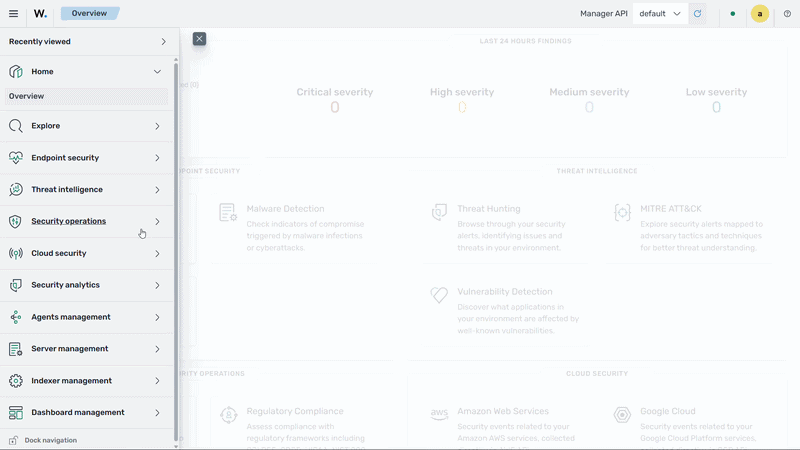Click the Security analytics icon
800x450 pixels.
[16, 285]
